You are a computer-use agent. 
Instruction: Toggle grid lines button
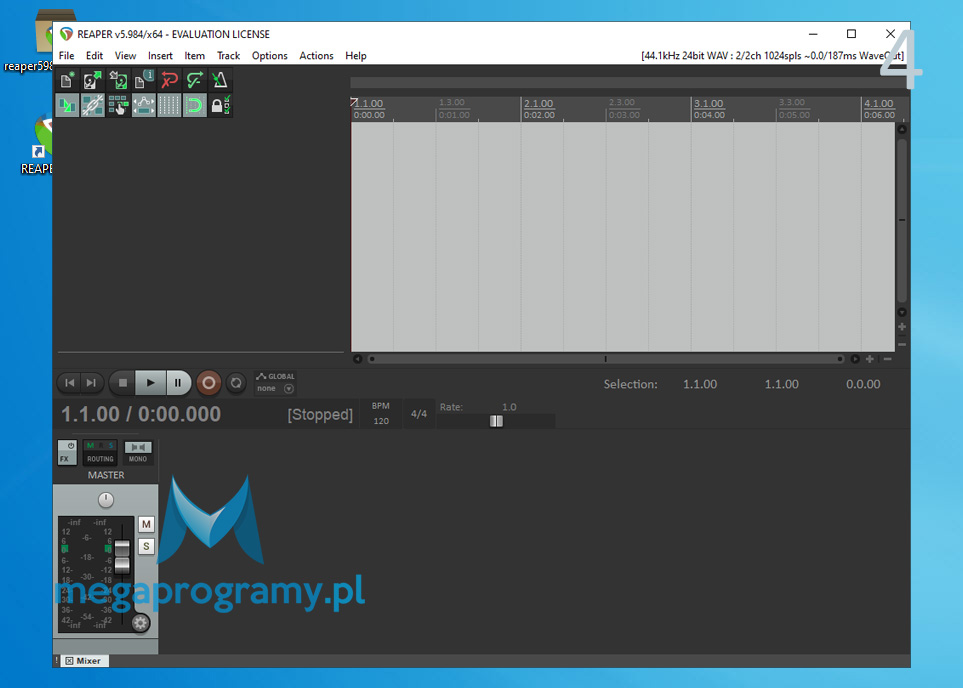[169, 105]
